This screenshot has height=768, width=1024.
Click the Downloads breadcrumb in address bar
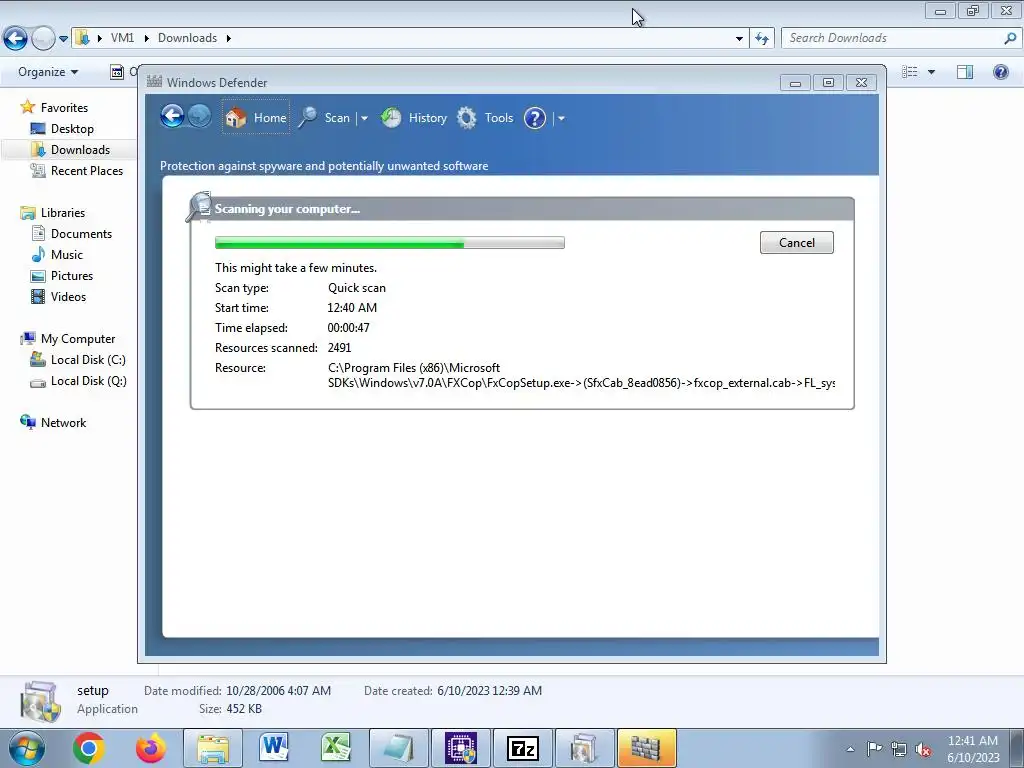click(187, 38)
